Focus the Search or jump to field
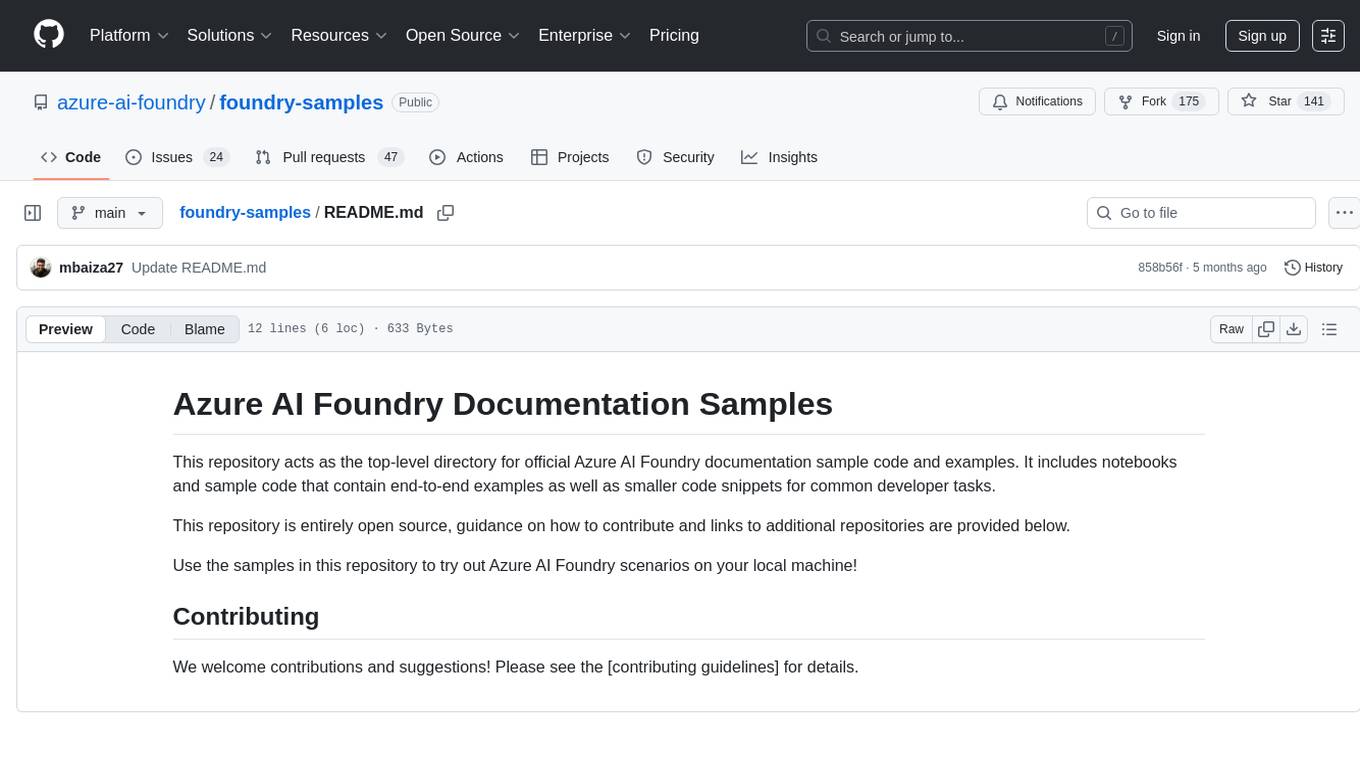The width and height of the screenshot is (1360, 764). click(x=969, y=36)
